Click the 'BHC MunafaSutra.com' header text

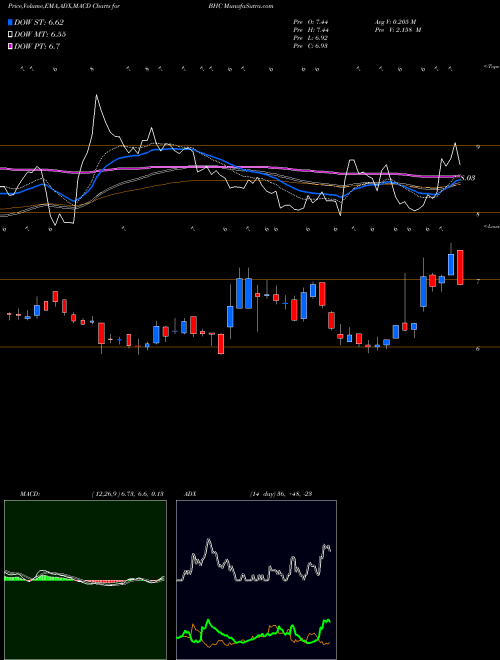coord(241,6)
